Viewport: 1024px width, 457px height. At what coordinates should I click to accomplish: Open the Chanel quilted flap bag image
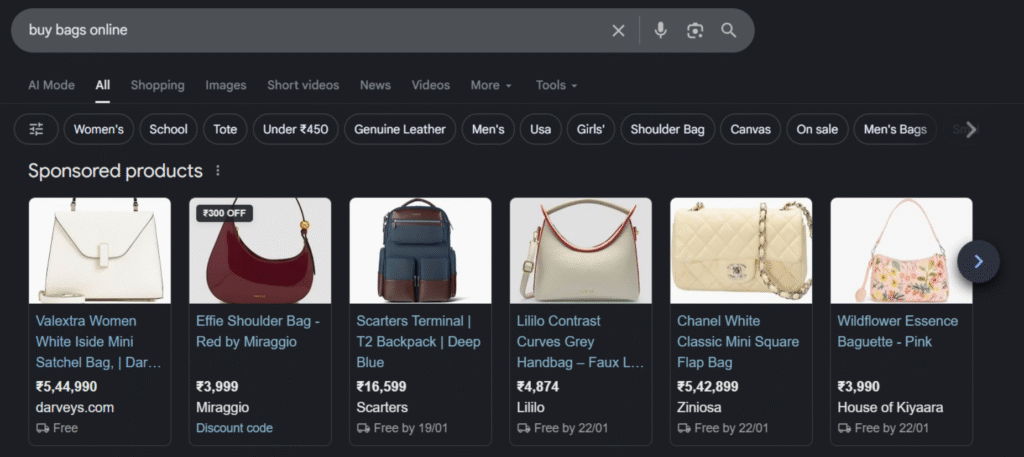[741, 251]
